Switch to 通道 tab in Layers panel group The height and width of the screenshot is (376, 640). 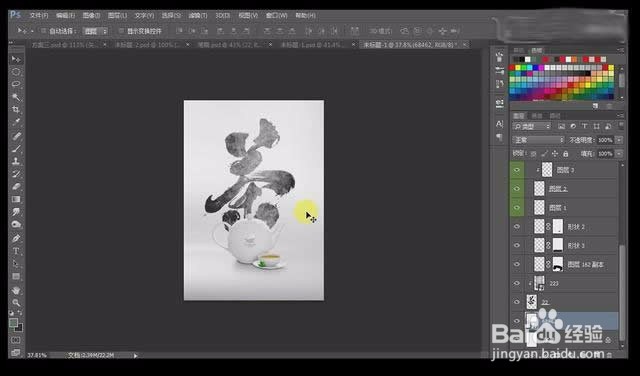(537, 116)
